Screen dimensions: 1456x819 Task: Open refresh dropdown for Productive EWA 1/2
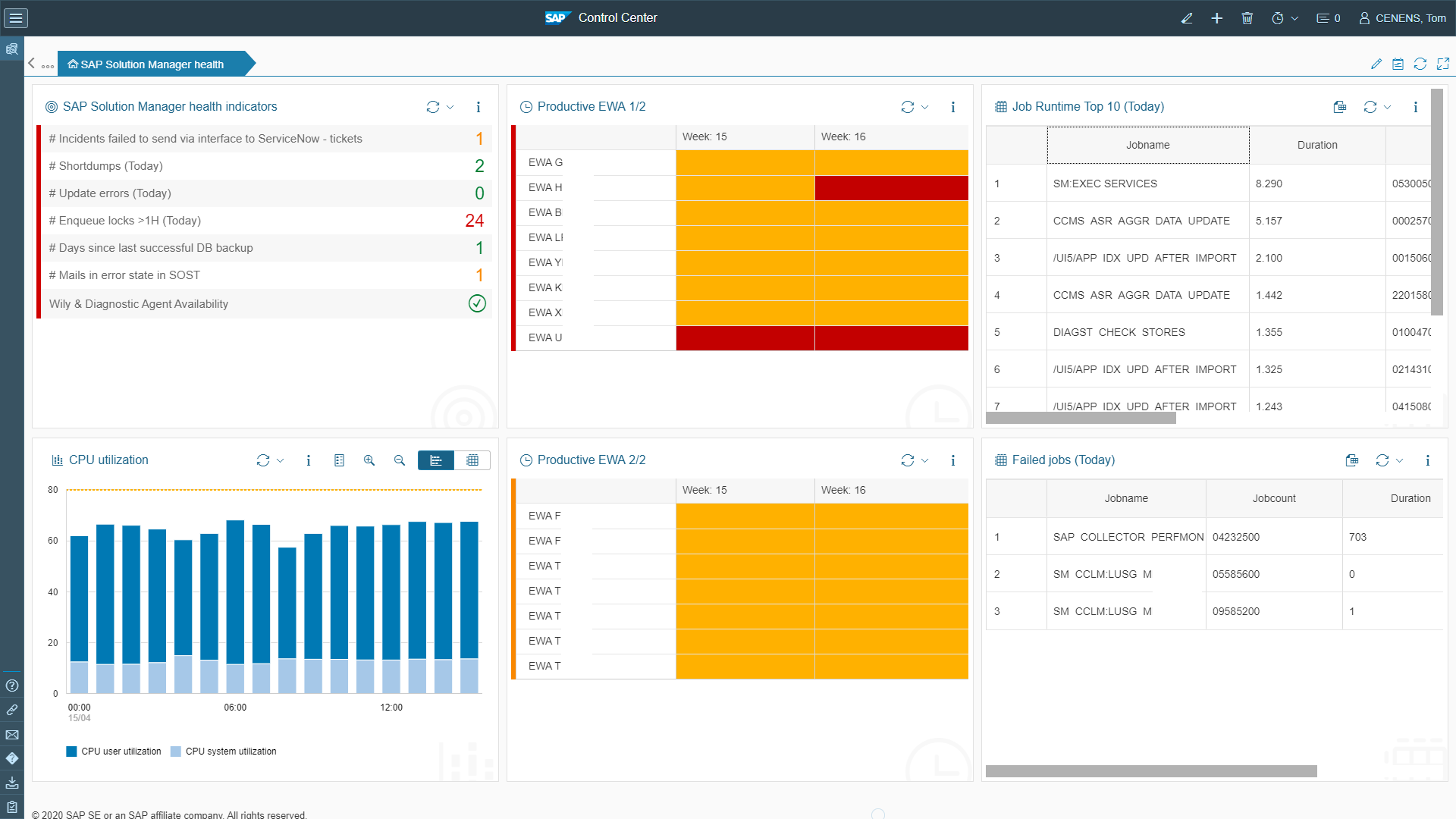[925, 107]
